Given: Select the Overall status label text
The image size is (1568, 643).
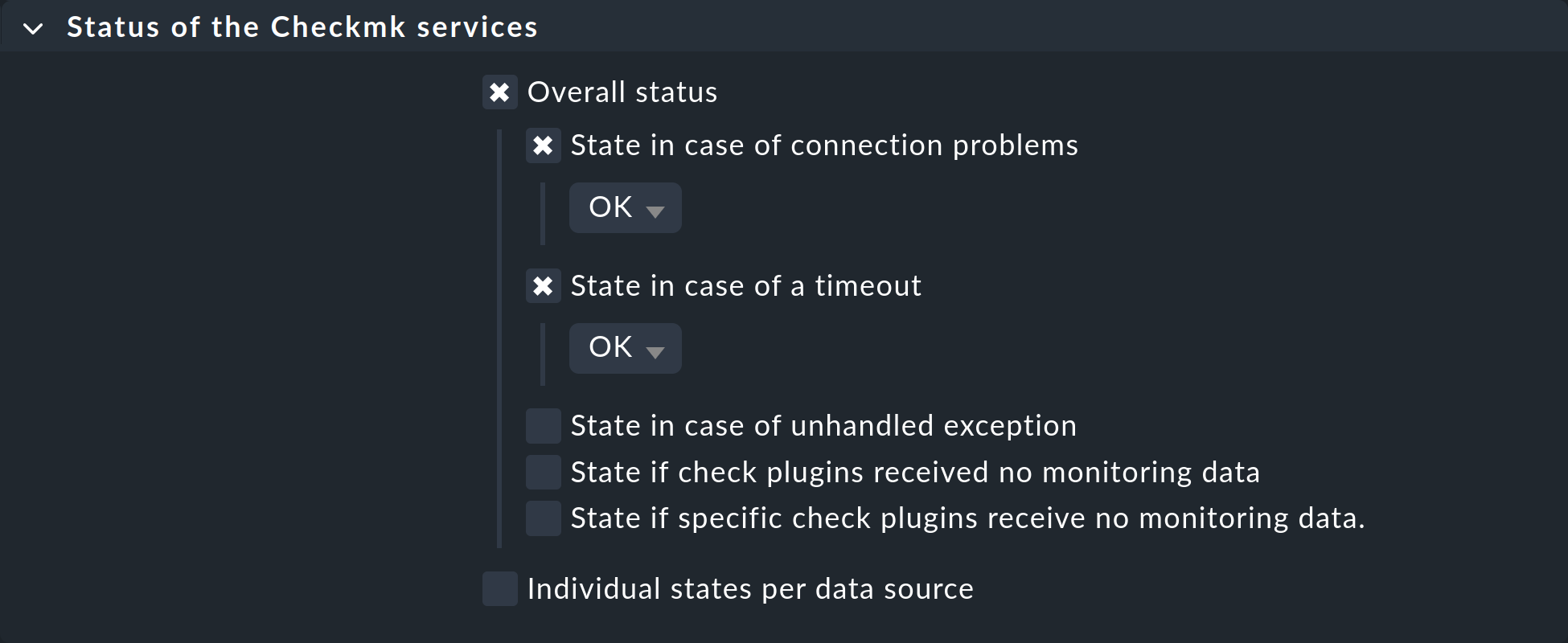Looking at the screenshot, I should 622,92.
